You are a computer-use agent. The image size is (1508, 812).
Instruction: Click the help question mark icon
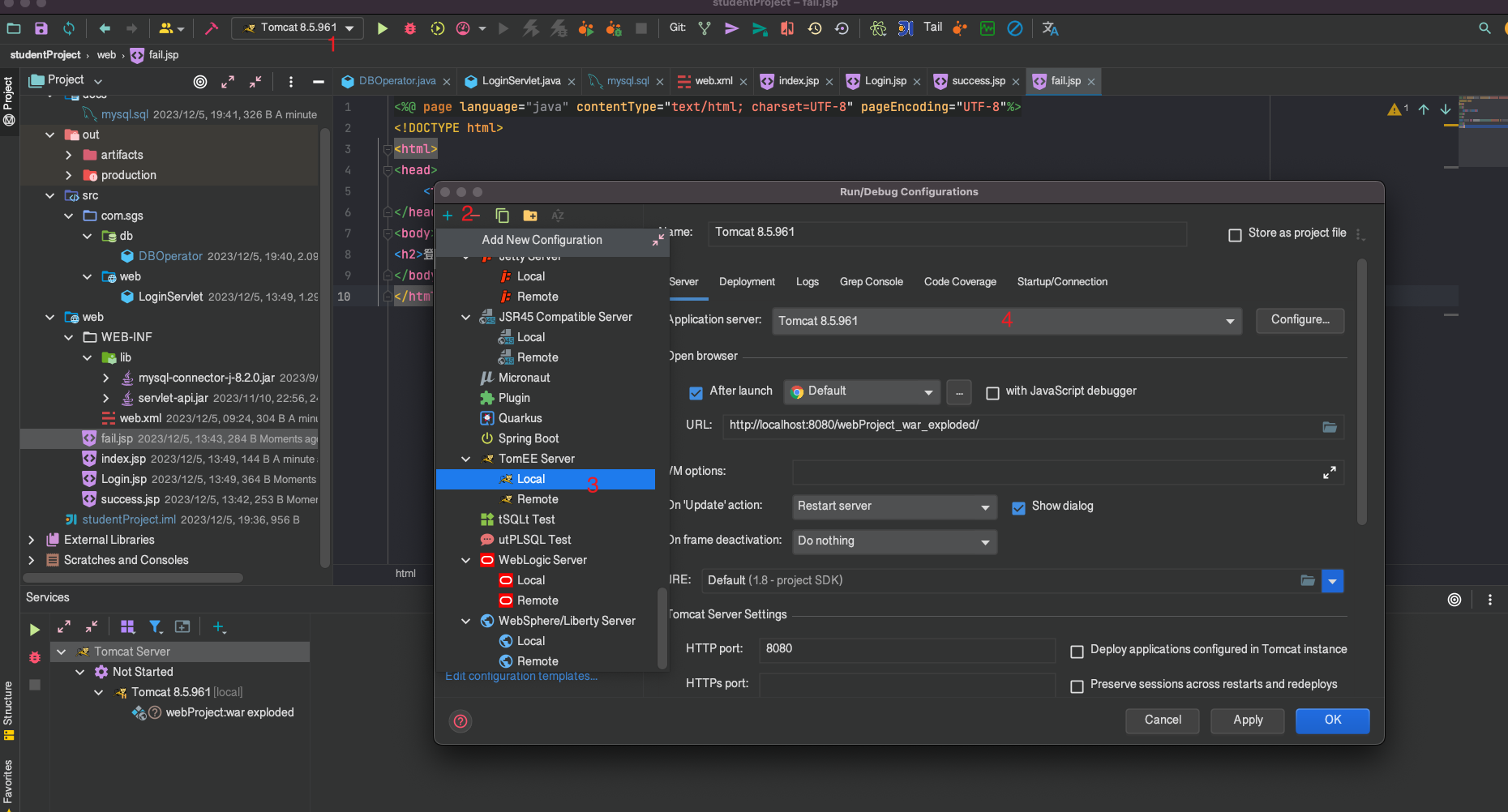tap(461, 721)
